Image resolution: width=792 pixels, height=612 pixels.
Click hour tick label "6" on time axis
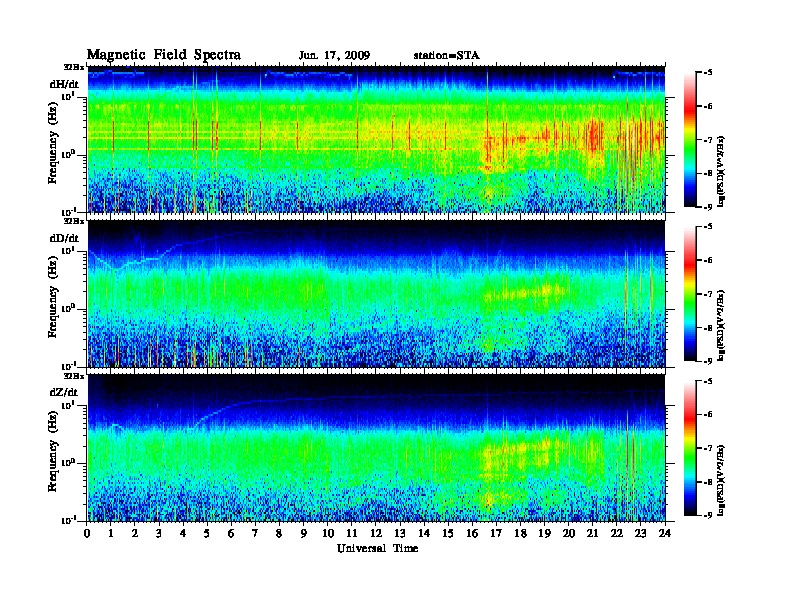click(x=231, y=534)
